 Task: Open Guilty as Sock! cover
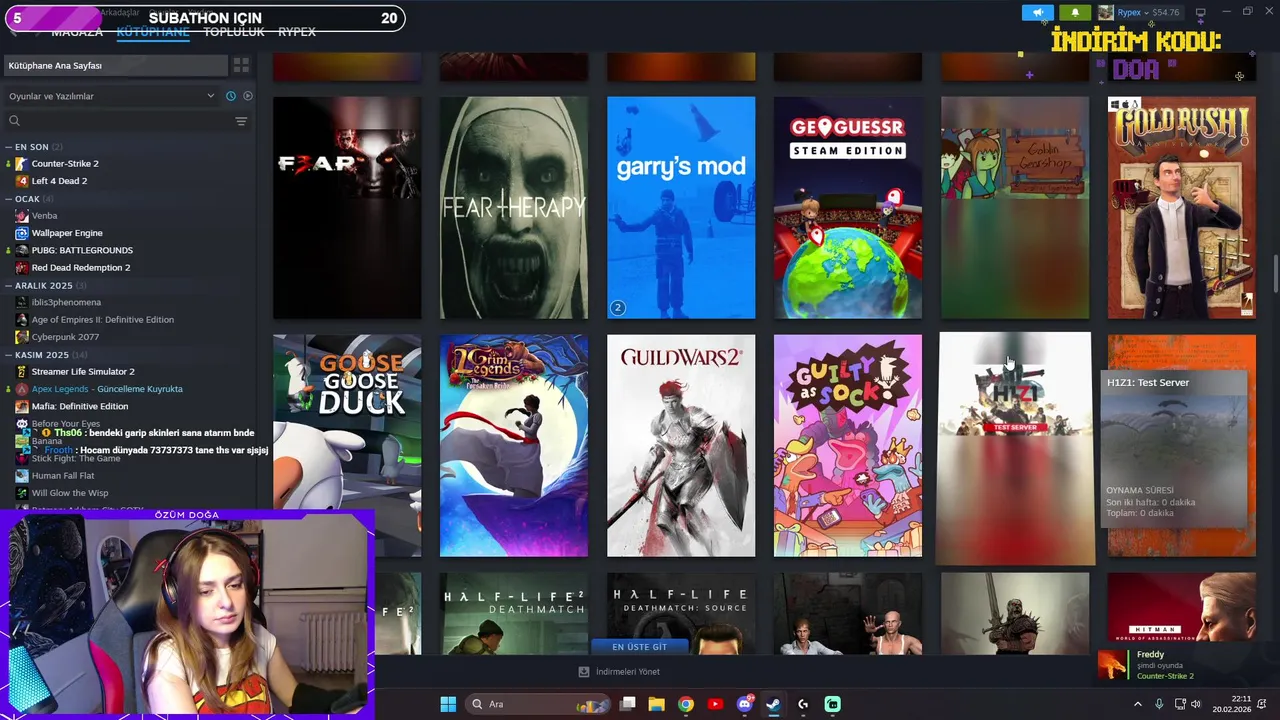tap(848, 446)
